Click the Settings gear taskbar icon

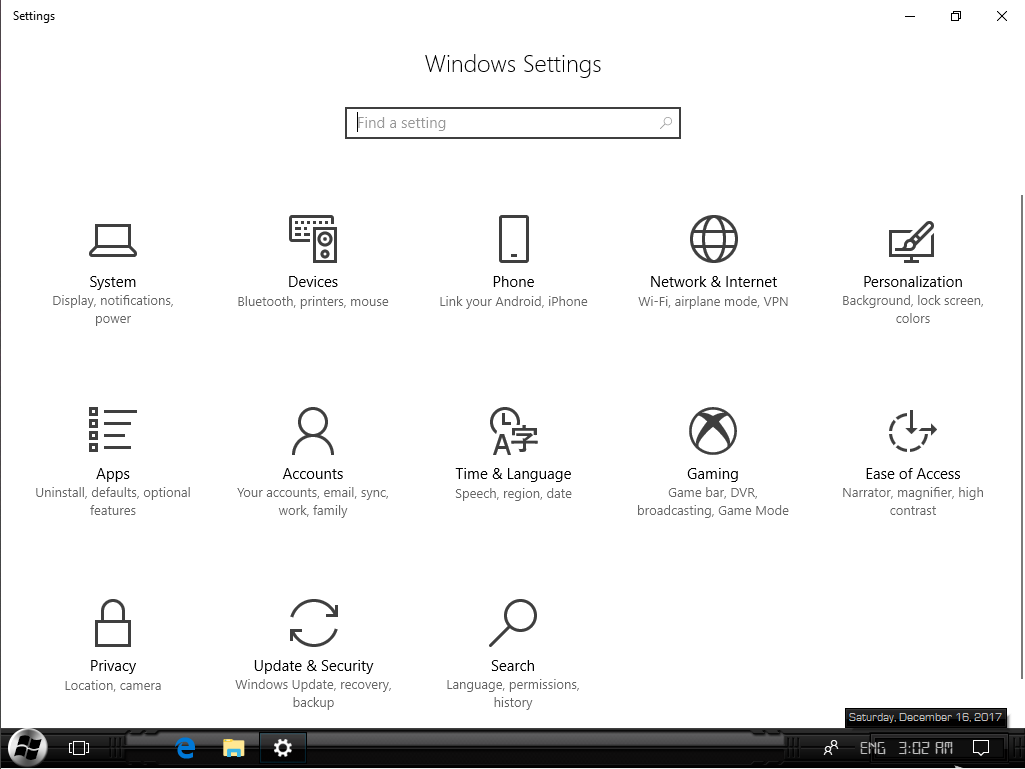click(282, 747)
